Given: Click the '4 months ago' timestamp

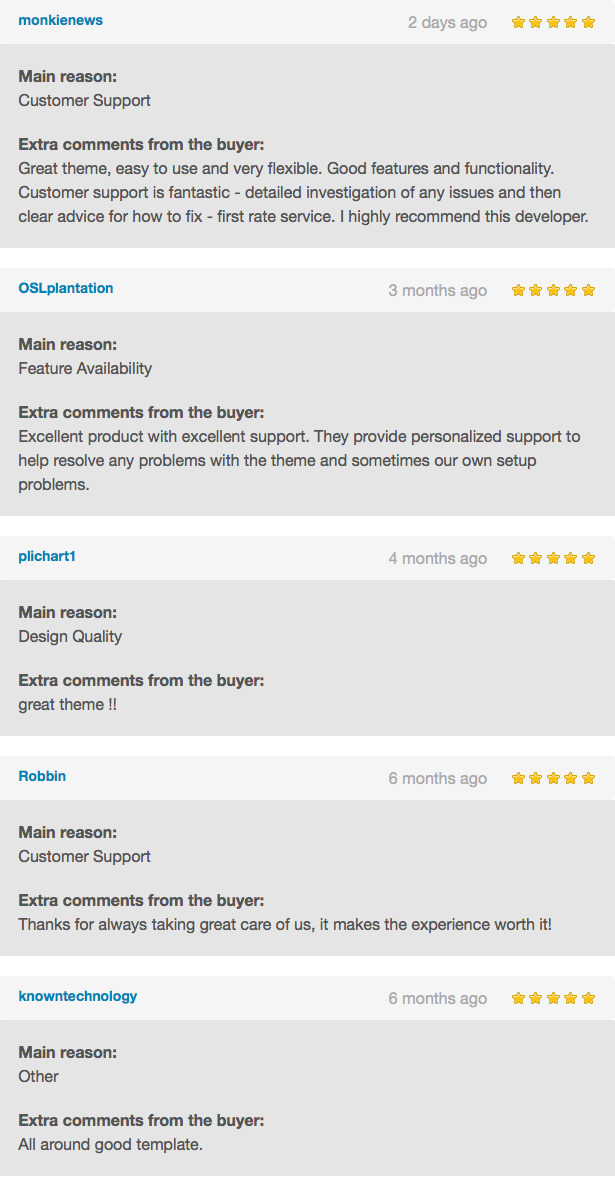Looking at the screenshot, I should (437, 558).
